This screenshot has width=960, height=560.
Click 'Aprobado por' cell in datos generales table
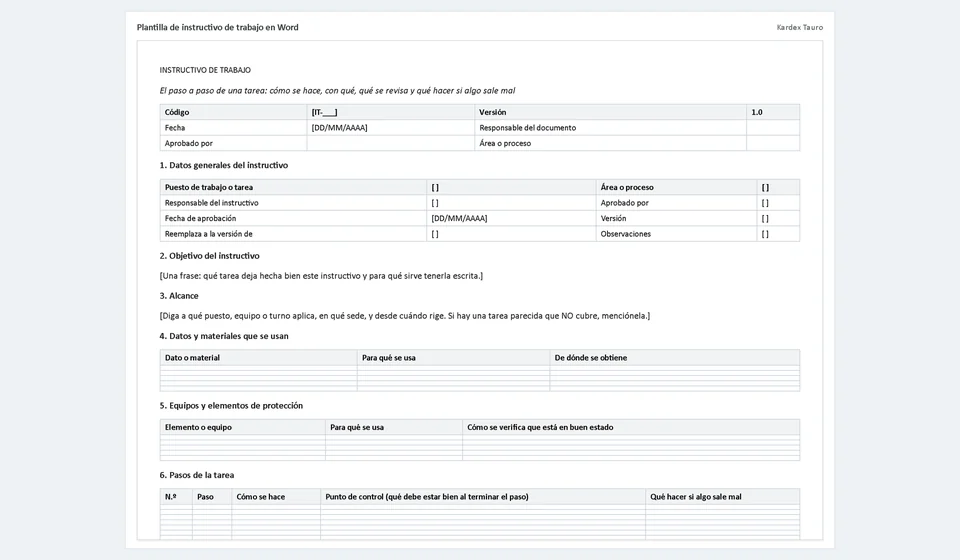677,203
